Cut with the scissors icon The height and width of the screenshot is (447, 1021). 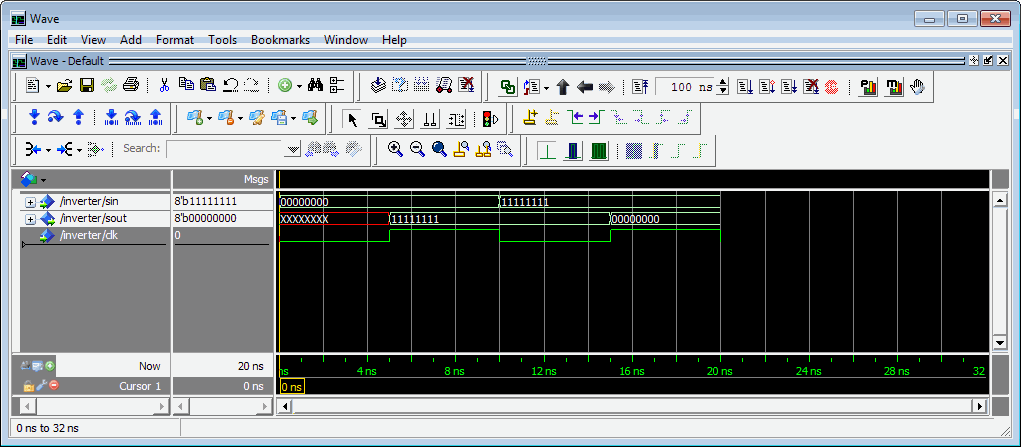click(164, 85)
